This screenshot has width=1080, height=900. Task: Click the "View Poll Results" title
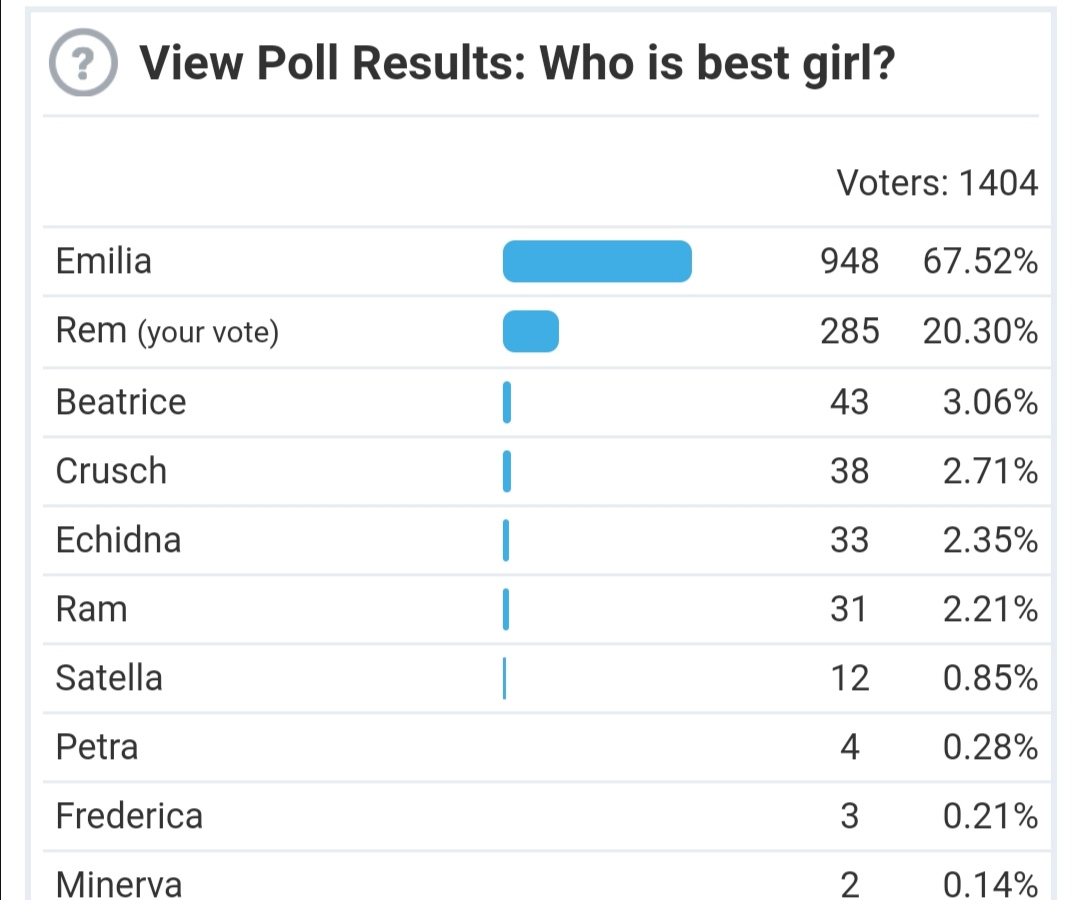tap(517, 66)
